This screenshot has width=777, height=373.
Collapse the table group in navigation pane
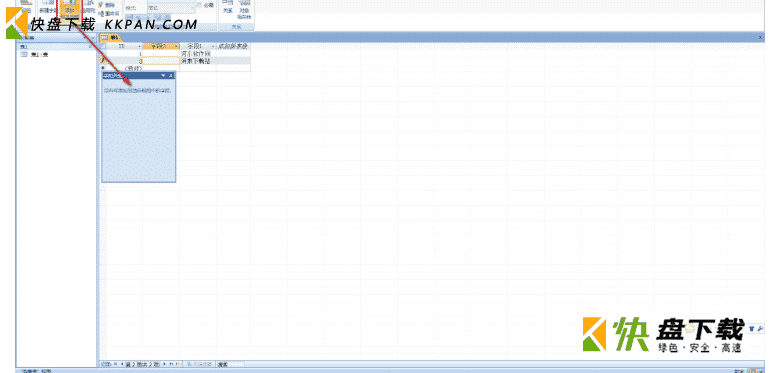(90, 47)
